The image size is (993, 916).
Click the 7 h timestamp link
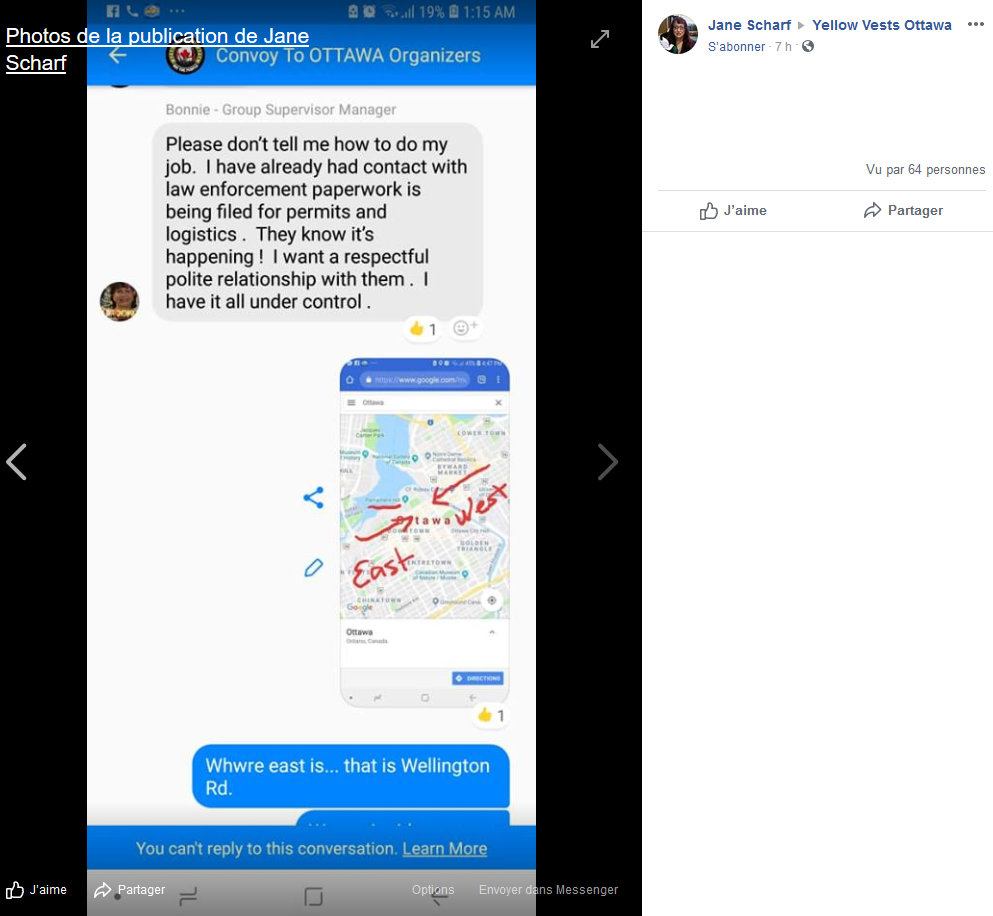(x=783, y=47)
